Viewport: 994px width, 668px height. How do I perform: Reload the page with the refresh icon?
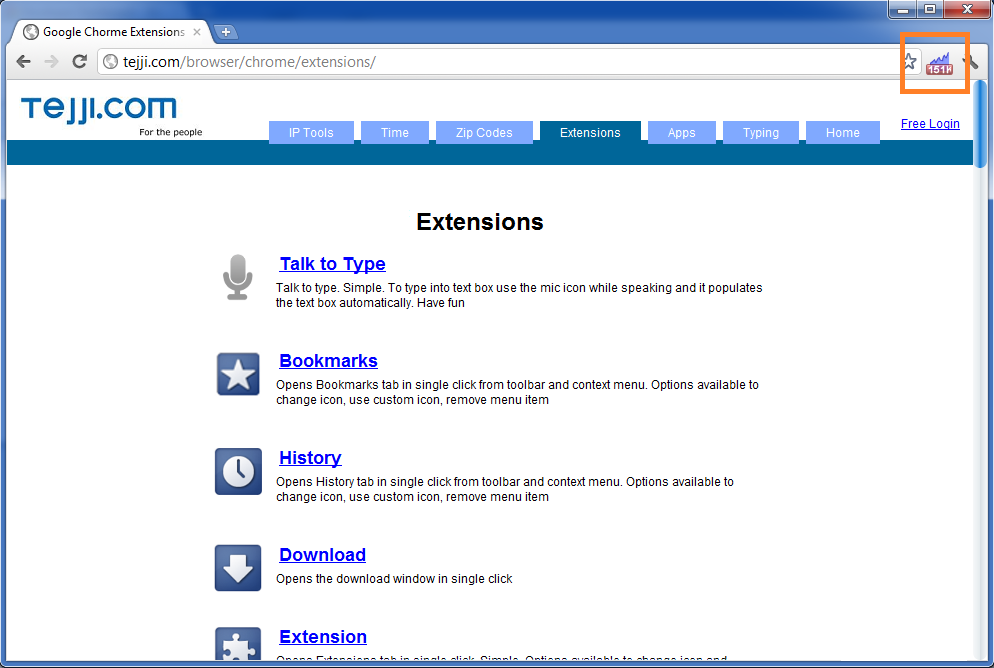[79, 61]
